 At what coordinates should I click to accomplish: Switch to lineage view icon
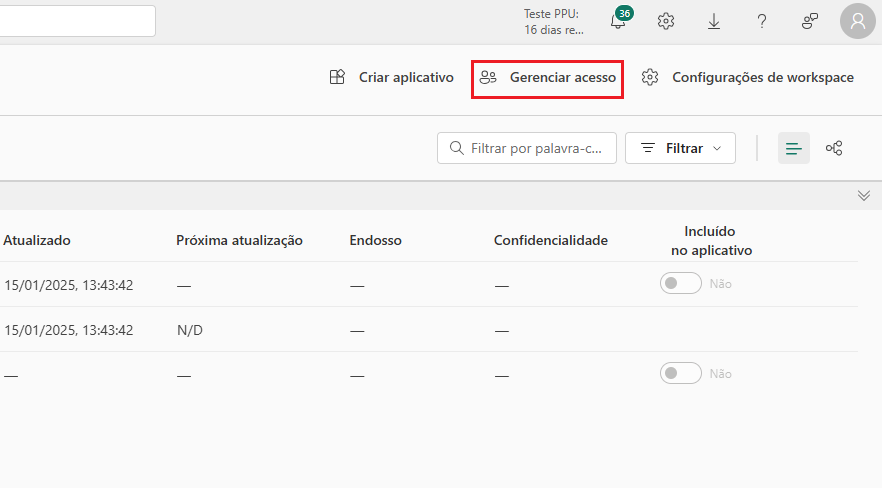click(834, 148)
